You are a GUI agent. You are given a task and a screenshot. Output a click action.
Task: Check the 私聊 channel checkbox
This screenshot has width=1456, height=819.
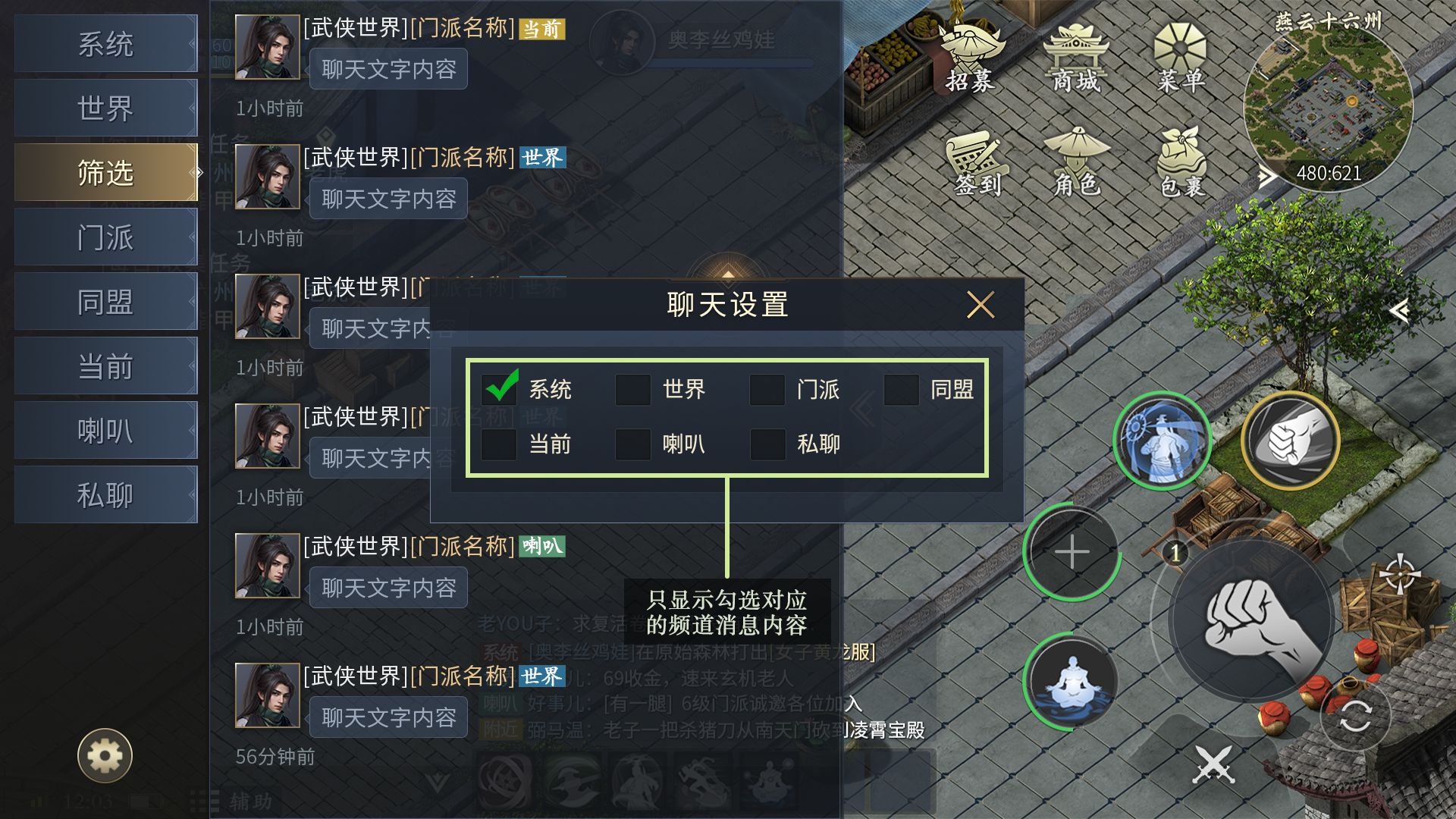tap(767, 444)
